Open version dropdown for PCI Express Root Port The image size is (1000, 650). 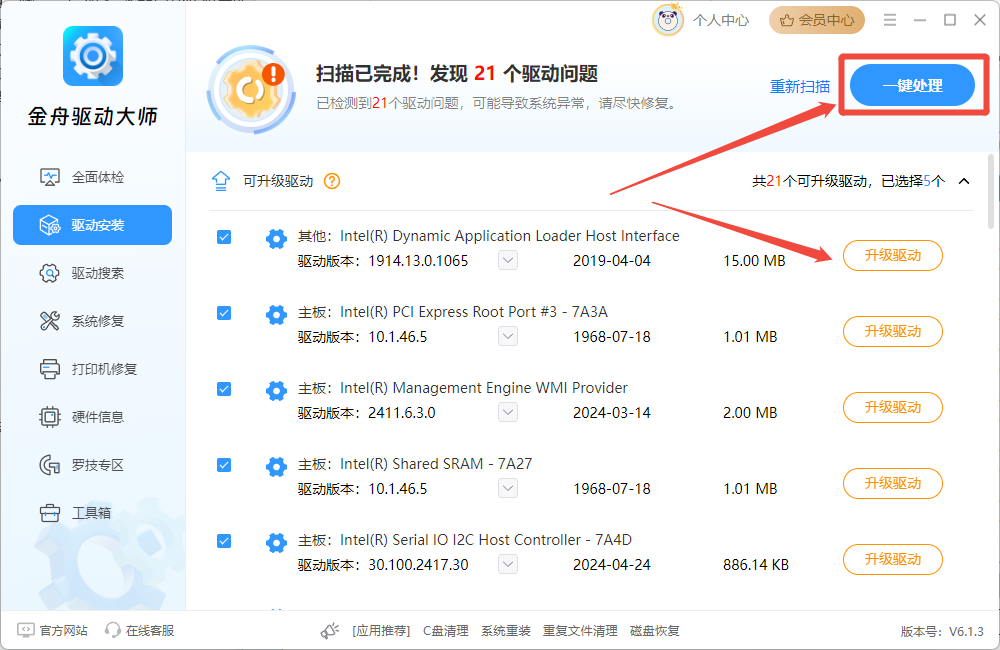click(508, 336)
